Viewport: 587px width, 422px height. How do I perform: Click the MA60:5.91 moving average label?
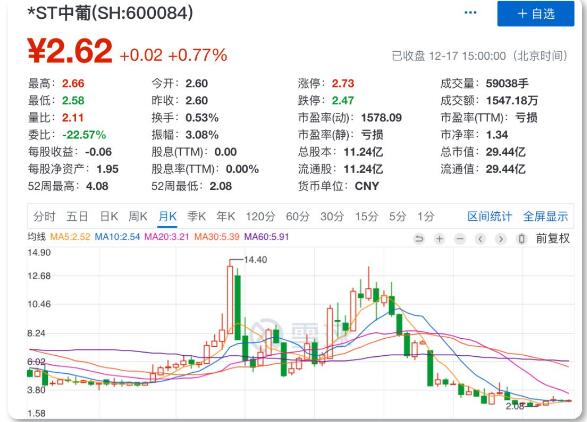pos(267,237)
